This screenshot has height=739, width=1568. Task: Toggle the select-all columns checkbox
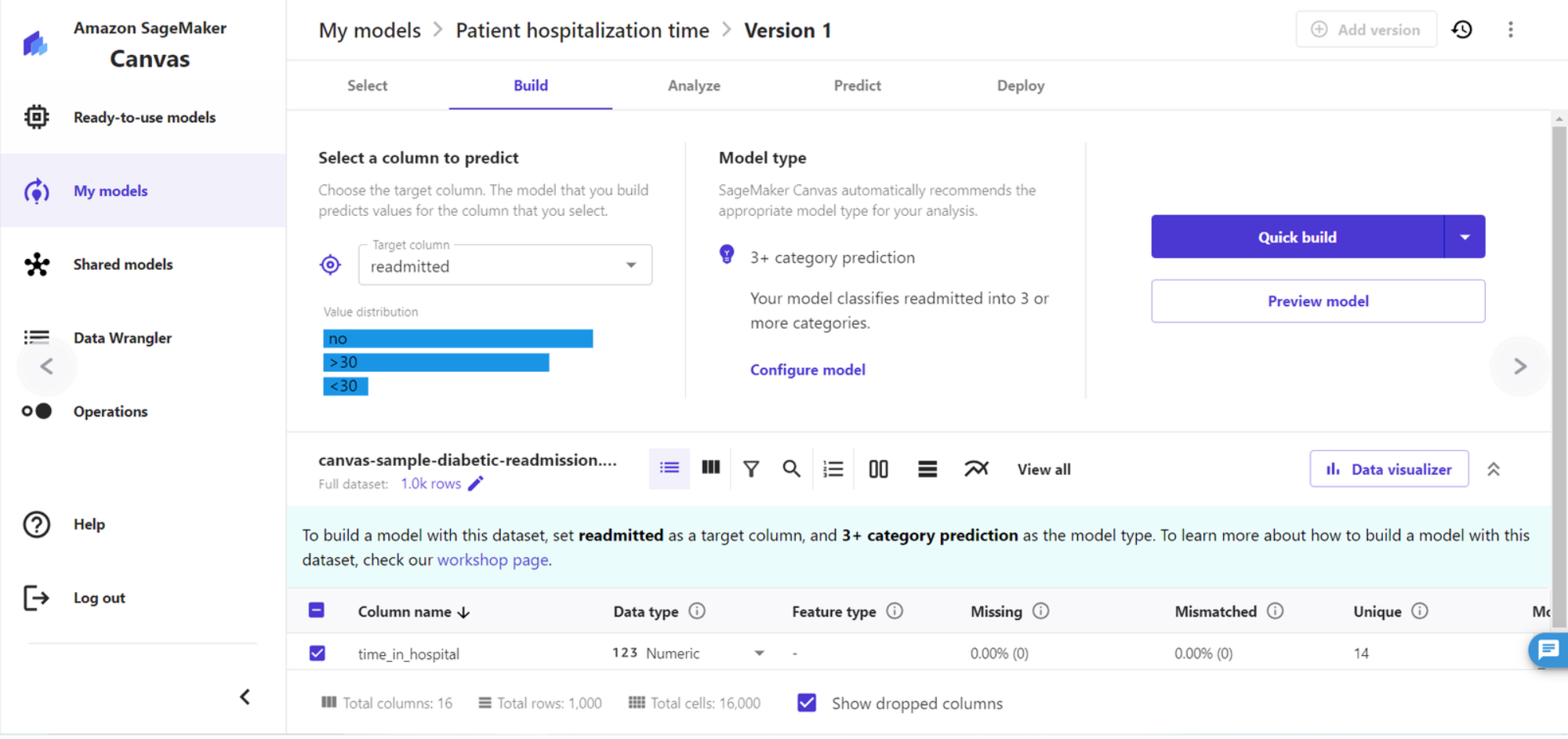coord(317,610)
